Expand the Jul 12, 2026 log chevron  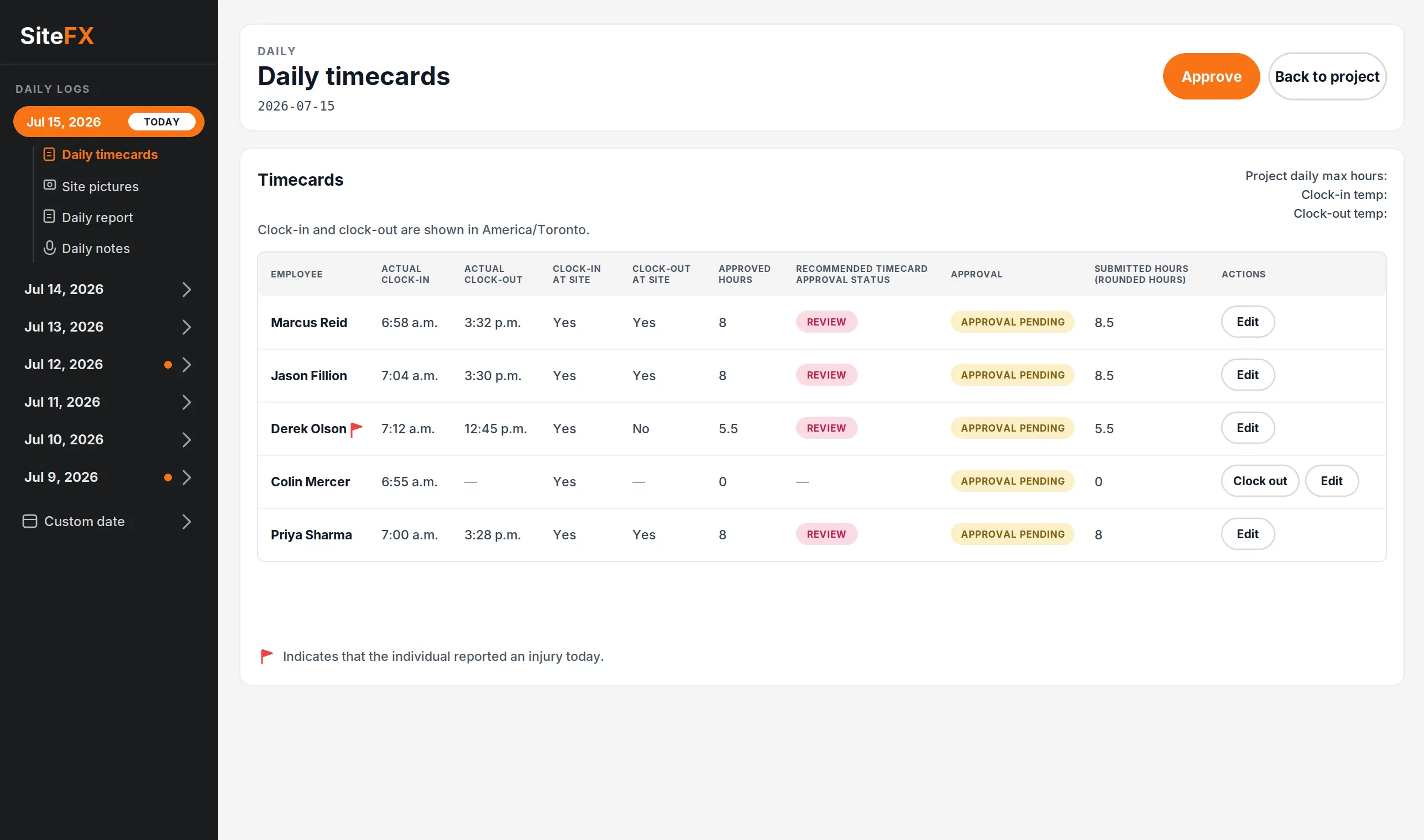[x=186, y=365]
